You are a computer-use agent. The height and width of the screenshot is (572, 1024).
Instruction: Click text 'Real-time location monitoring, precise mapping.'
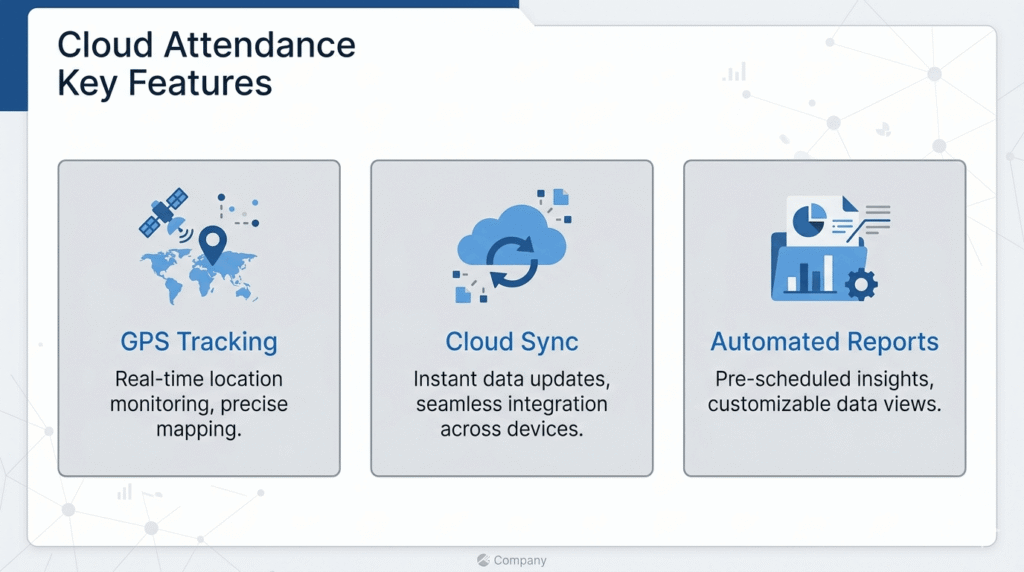[x=199, y=404]
